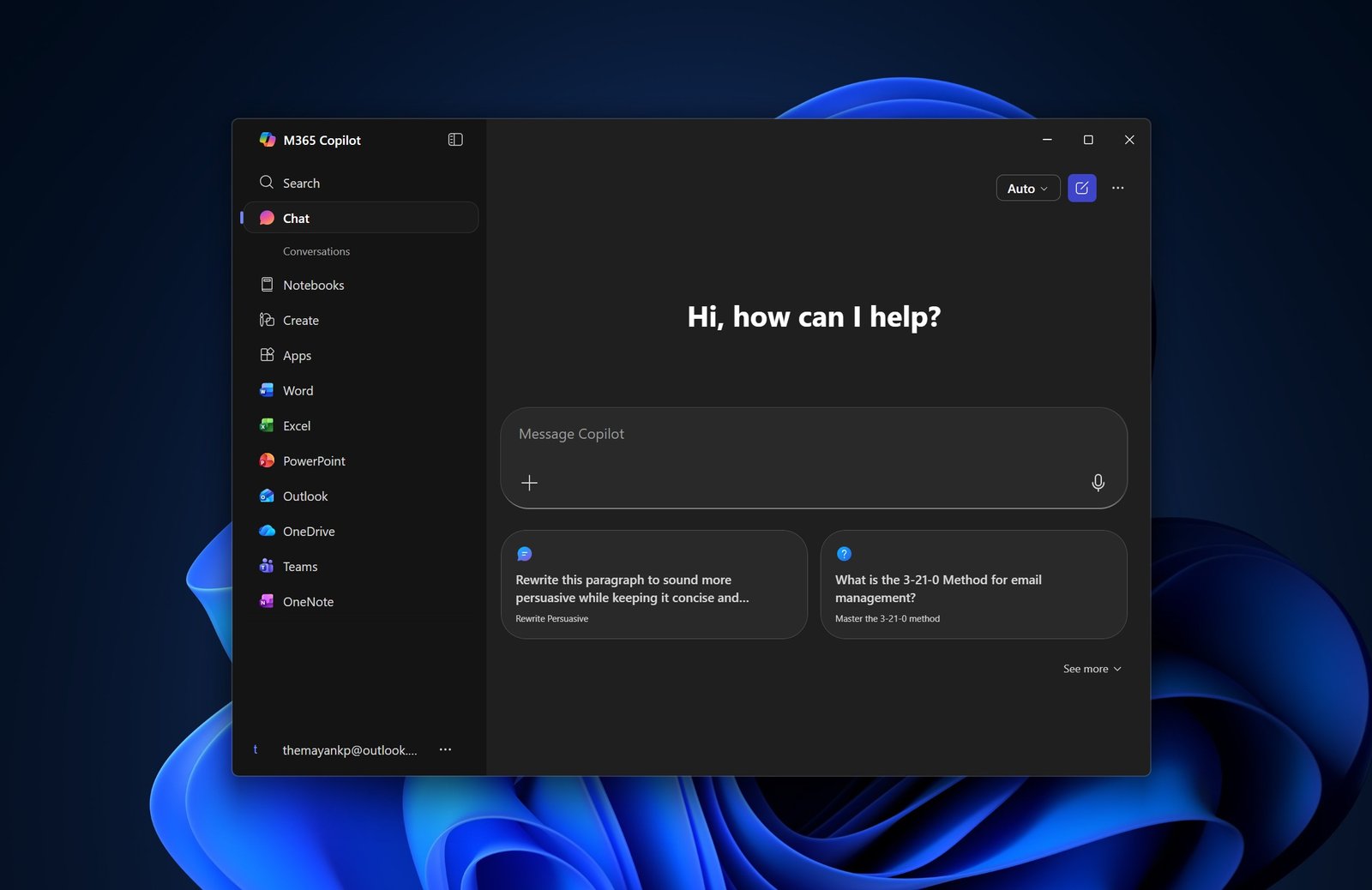Open OneDrive in the sidebar

coord(308,531)
